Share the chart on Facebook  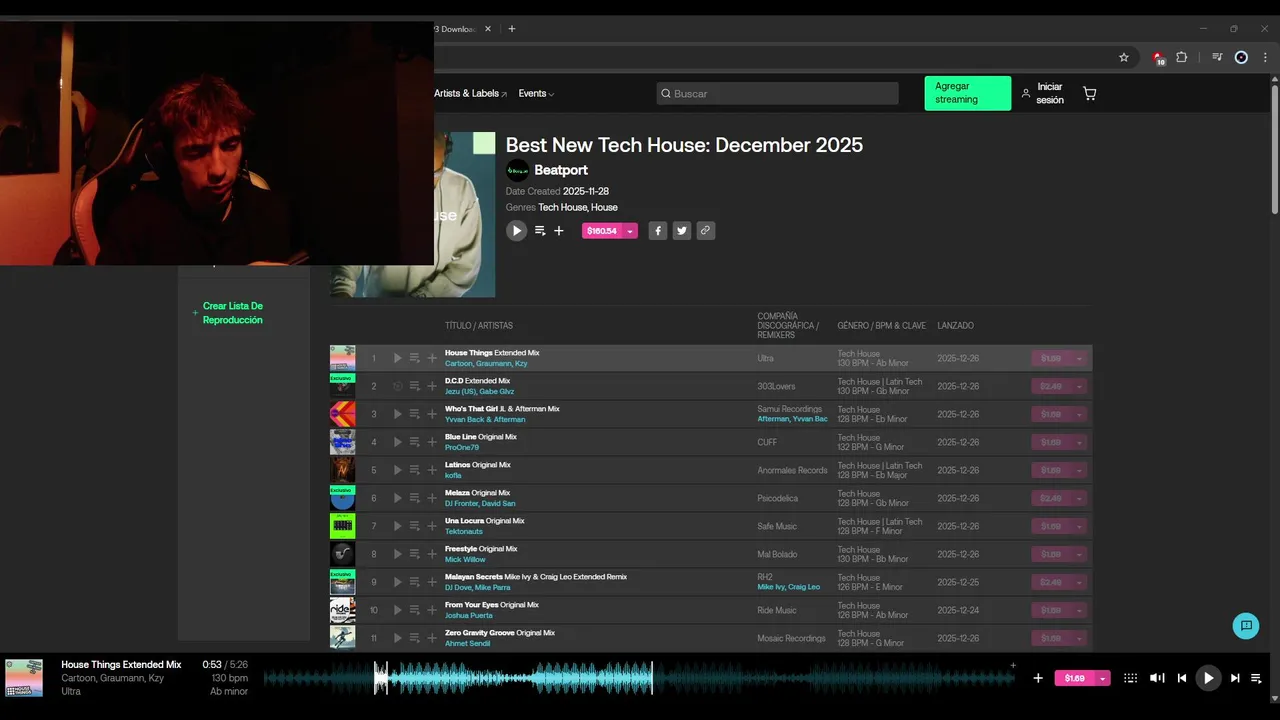[x=658, y=231]
